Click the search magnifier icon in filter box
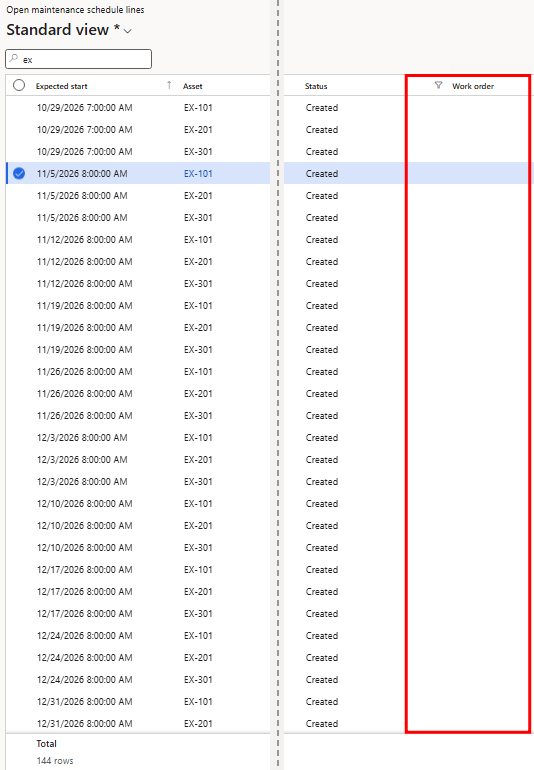The image size is (534, 770). pyautogui.click(x=14, y=58)
